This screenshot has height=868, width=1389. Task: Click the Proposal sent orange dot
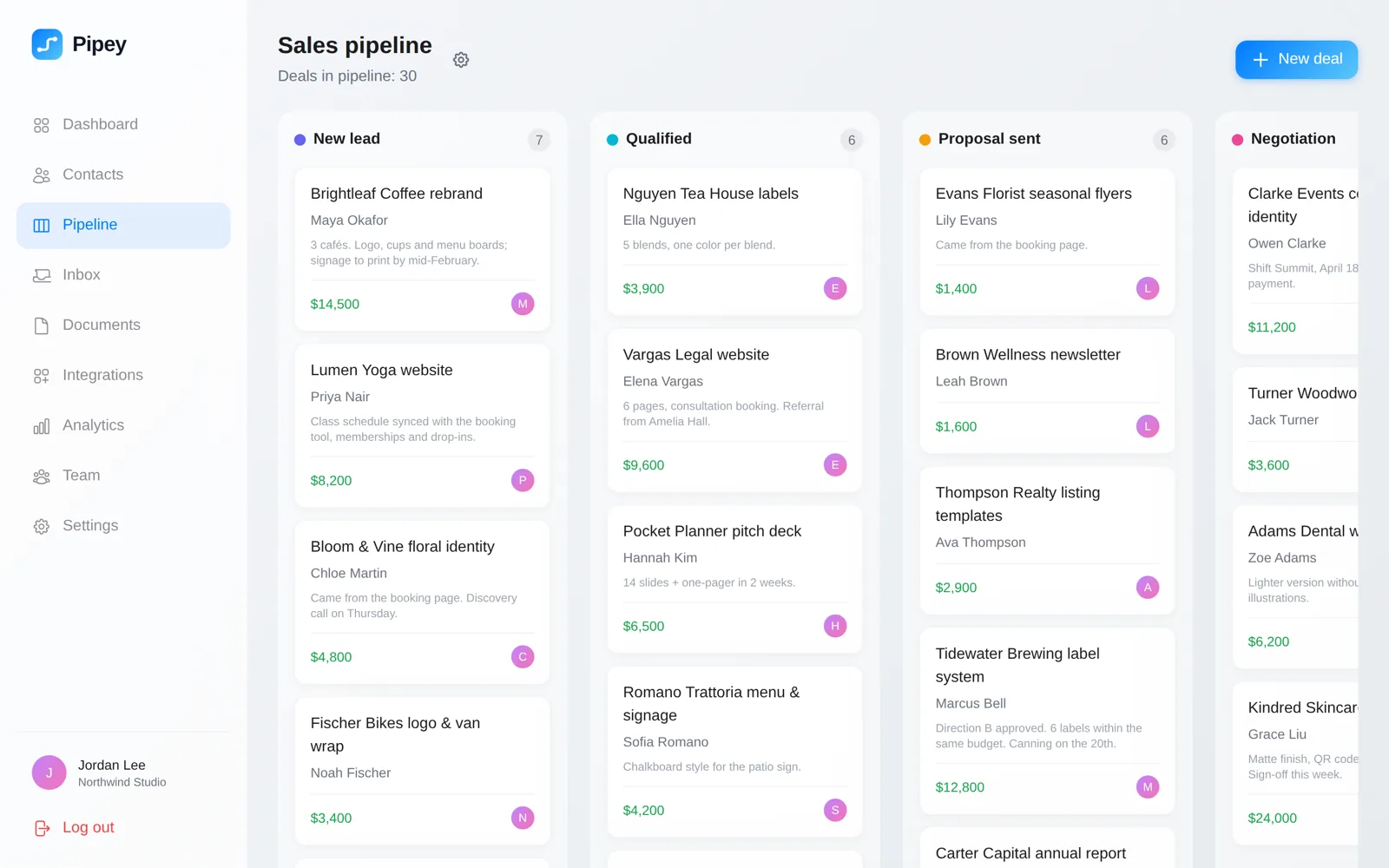pyautogui.click(x=925, y=140)
